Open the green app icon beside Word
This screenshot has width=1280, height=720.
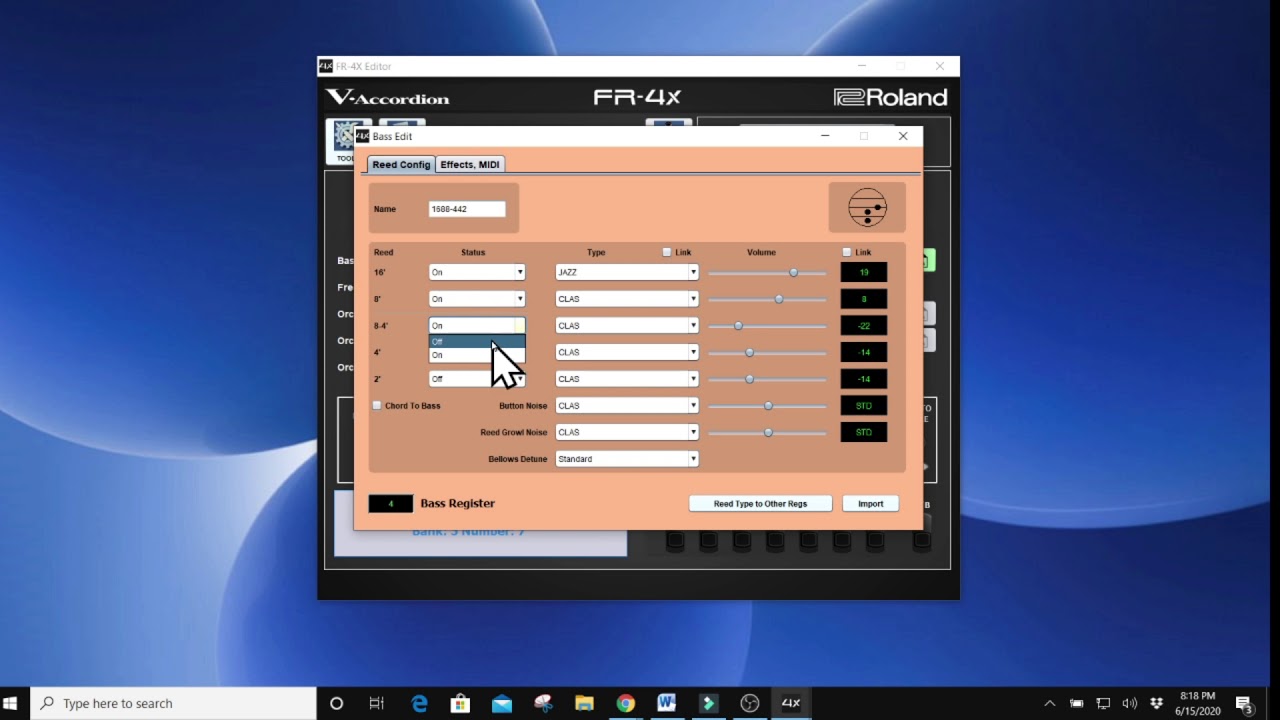[x=708, y=703]
